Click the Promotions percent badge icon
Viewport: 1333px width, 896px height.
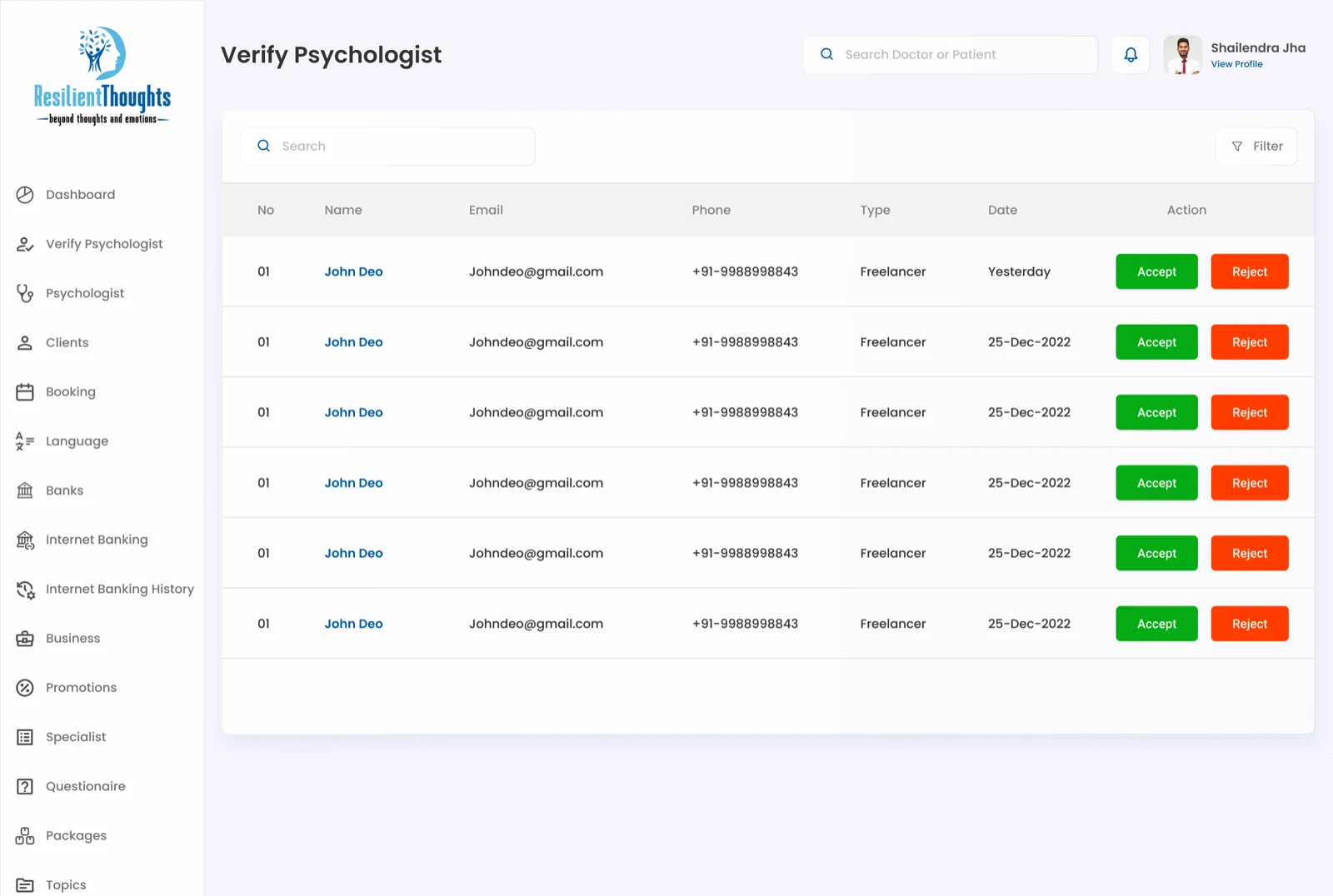point(25,688)
